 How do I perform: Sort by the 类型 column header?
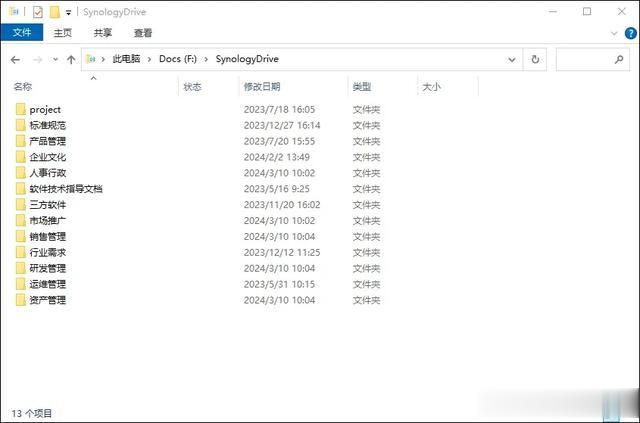362,87
